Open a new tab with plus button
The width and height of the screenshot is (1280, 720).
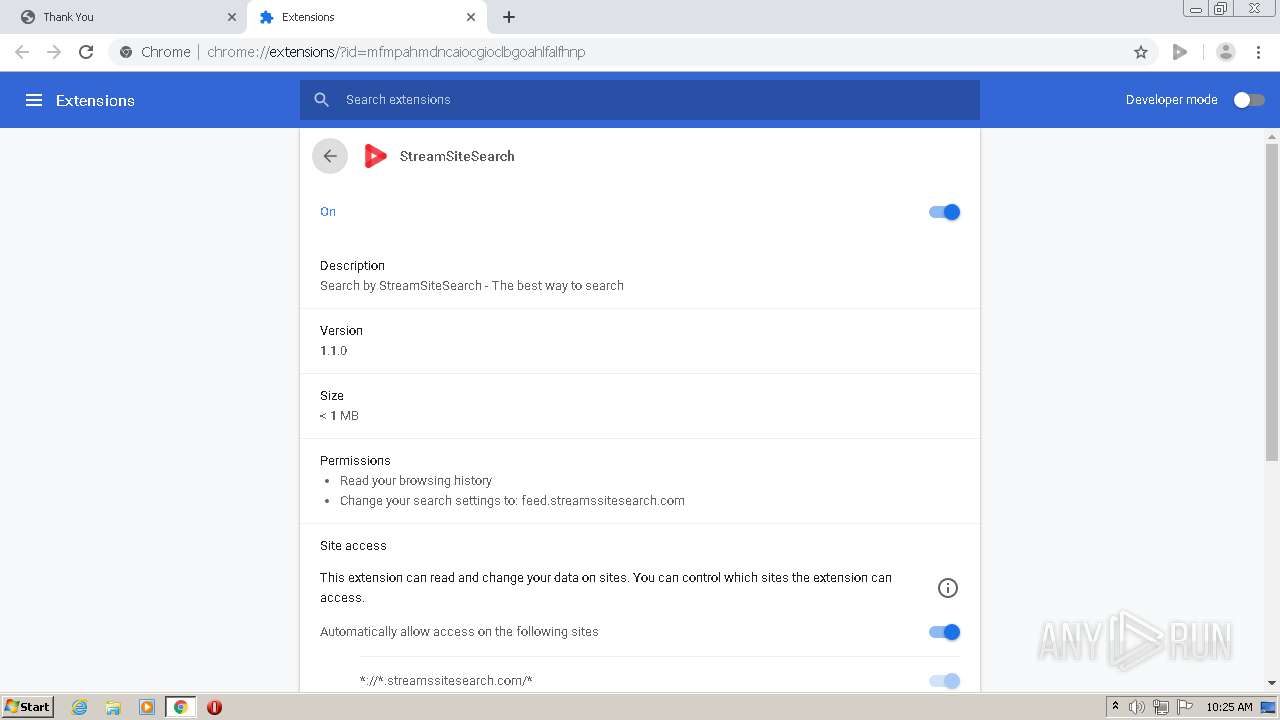(x=509, y=17)
